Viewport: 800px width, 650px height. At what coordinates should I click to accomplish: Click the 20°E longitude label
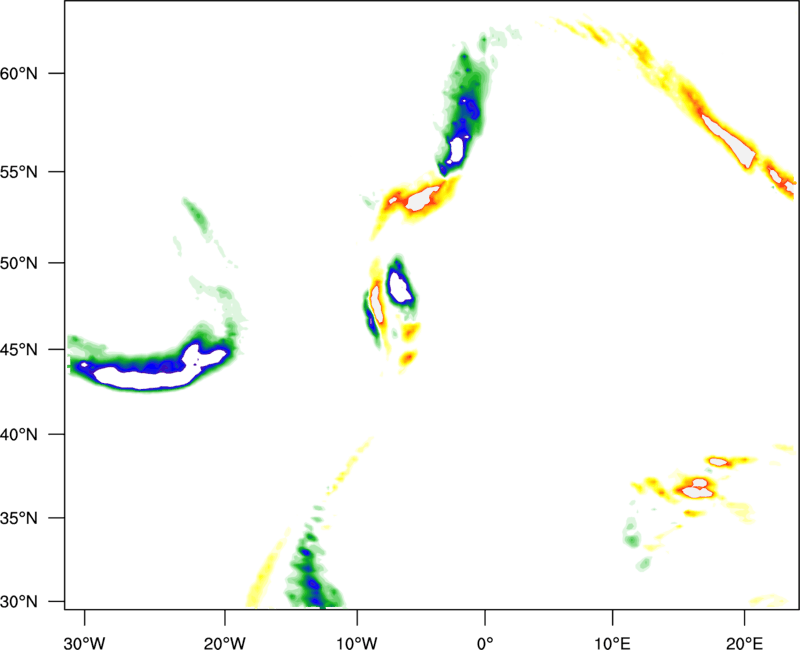(744, 643)
